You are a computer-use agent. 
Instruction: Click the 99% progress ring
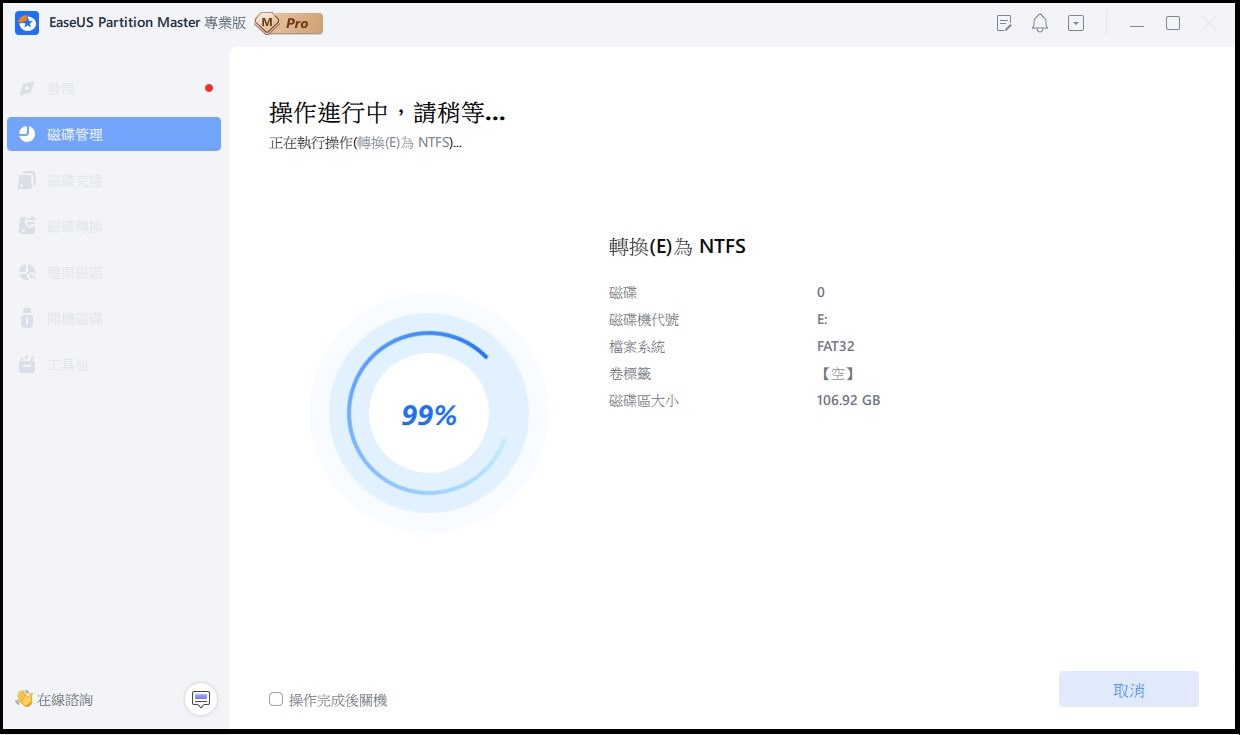pyautogui.click(x=429, y=415)
